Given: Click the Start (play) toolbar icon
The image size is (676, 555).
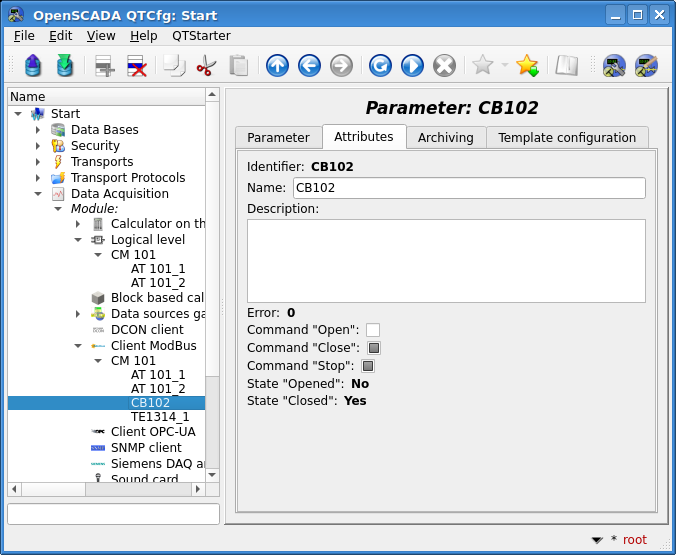Looking at the screenshot, I should pos(412,66).
